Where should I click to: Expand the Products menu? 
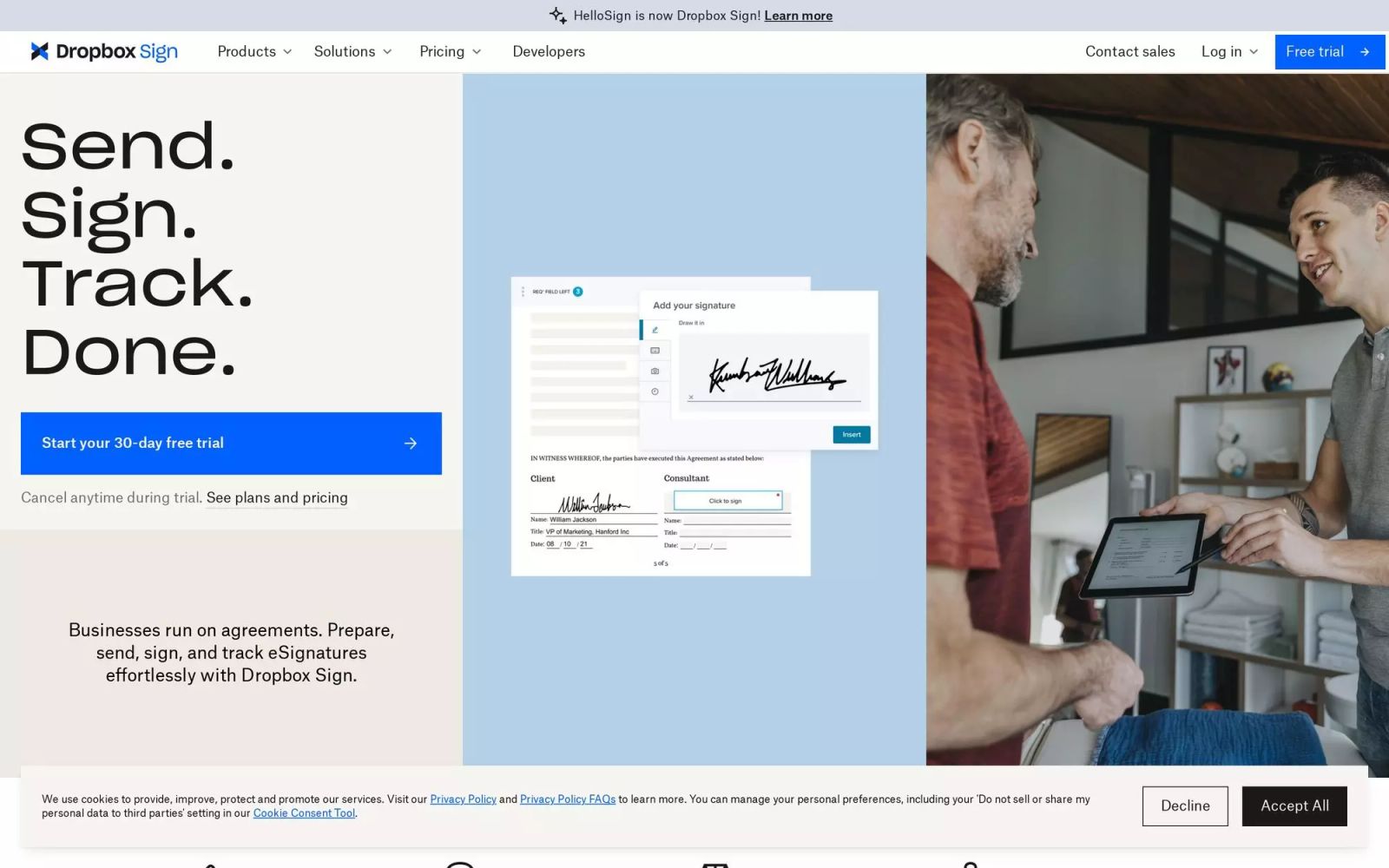(x=254, y=52)
